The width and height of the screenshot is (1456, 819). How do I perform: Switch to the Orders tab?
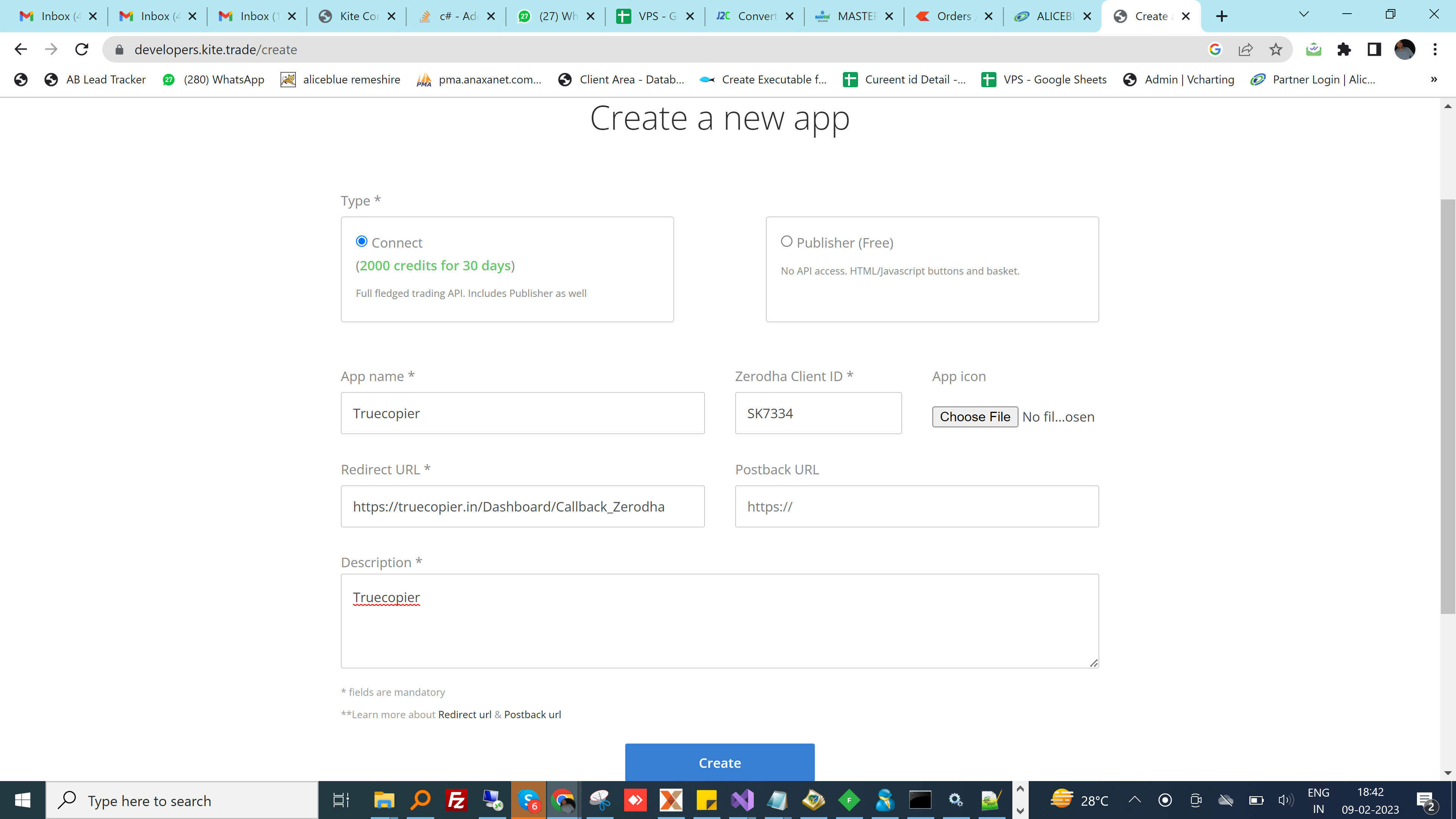(947, 16)
